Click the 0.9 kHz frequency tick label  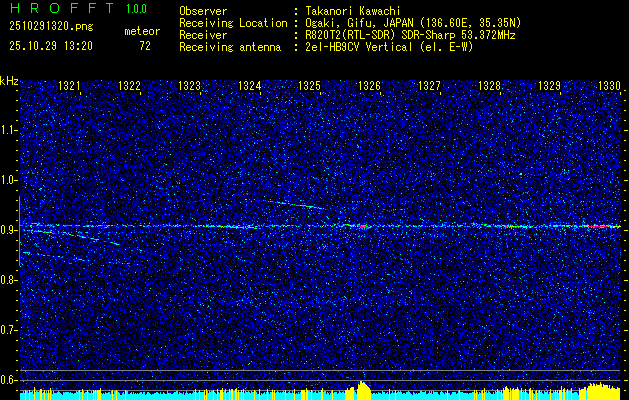[8, 230]
